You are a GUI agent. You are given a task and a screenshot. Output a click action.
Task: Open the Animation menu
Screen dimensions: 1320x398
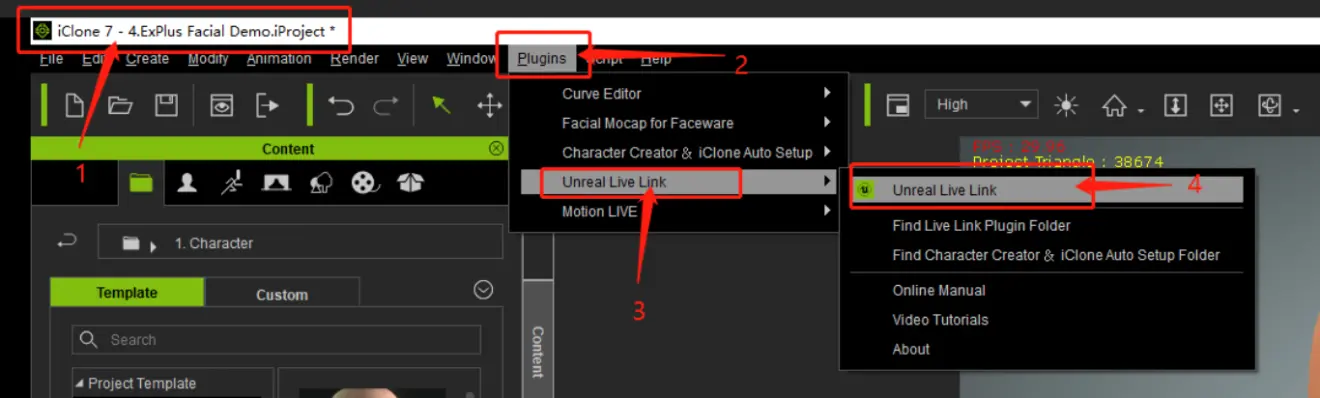[279, 59]
